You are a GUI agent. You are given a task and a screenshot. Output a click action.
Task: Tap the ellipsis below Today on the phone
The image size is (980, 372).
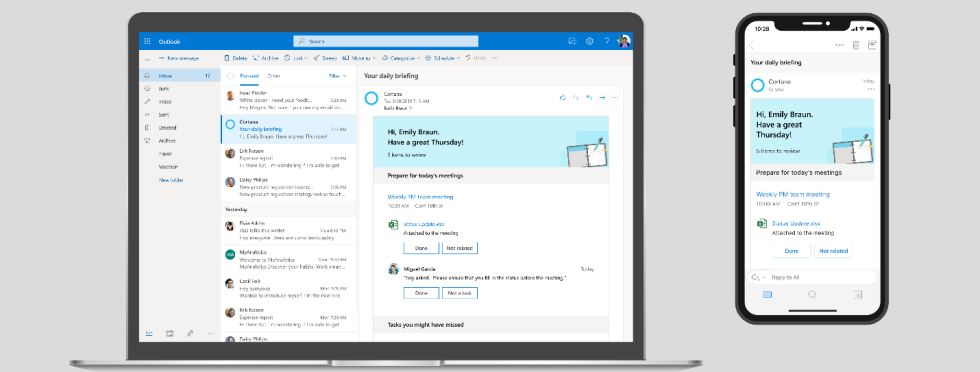click(871, 89)
